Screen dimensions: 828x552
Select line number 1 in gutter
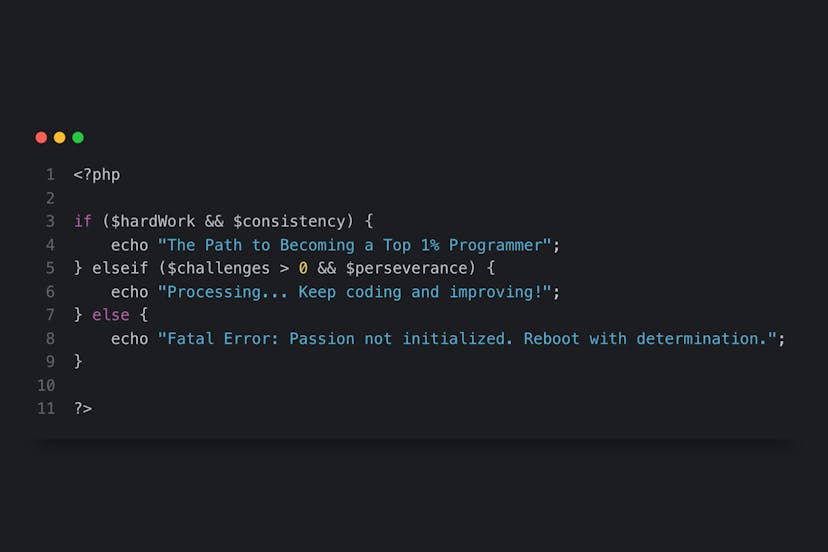(50, 175)
